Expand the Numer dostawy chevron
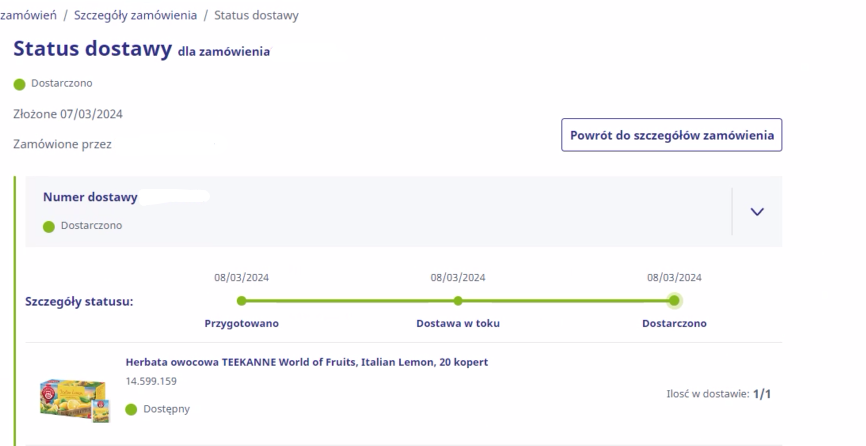The width and height of the screenshot is (866, 446). (757, 211)
